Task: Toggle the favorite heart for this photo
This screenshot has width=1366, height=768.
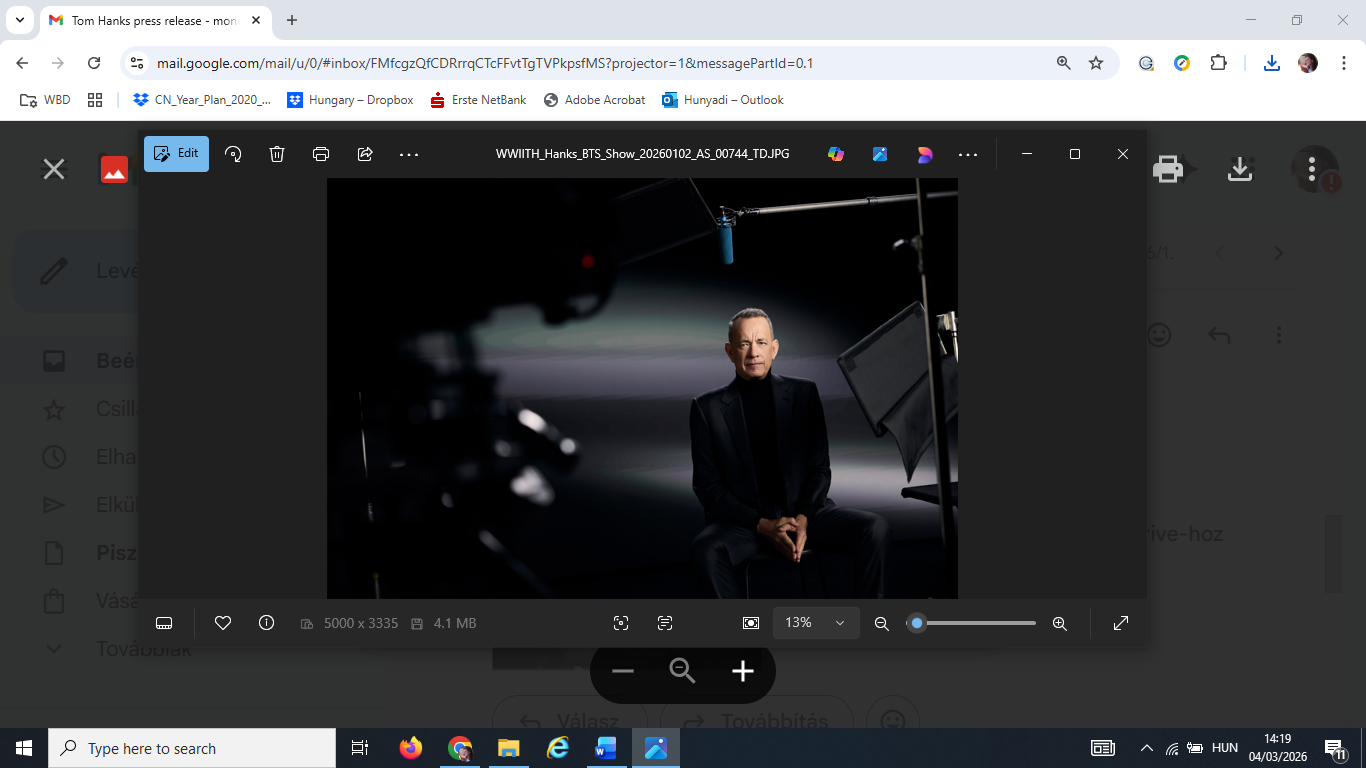Action: click(223, 623)
